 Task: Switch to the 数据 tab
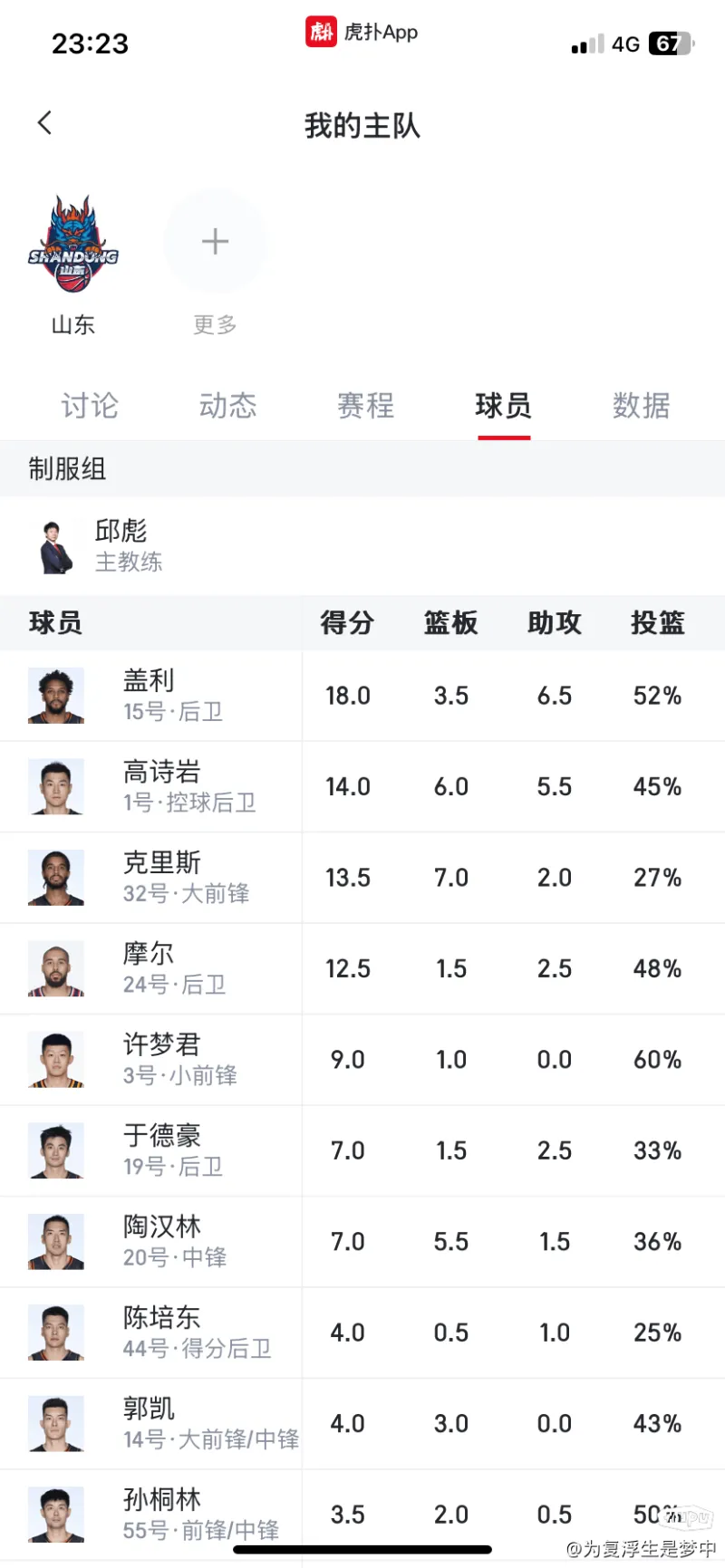[642, 406]
